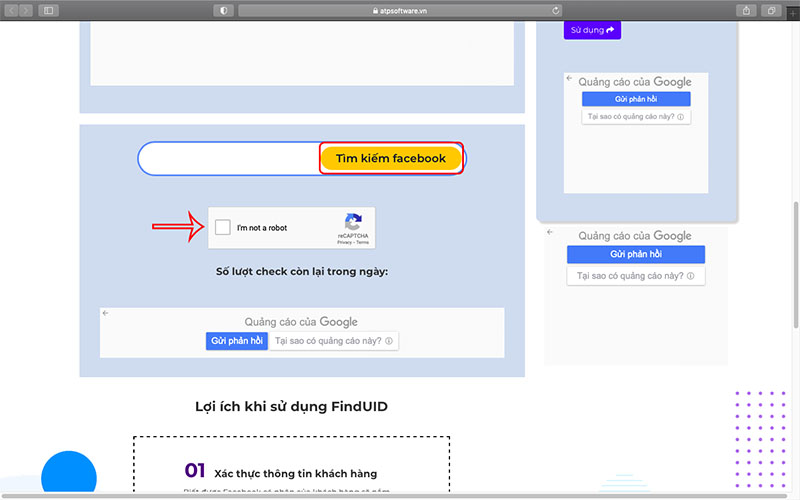The image size is (800, 500).
Task: Click the Tìm kiếm facebook button
Action: 391,158
